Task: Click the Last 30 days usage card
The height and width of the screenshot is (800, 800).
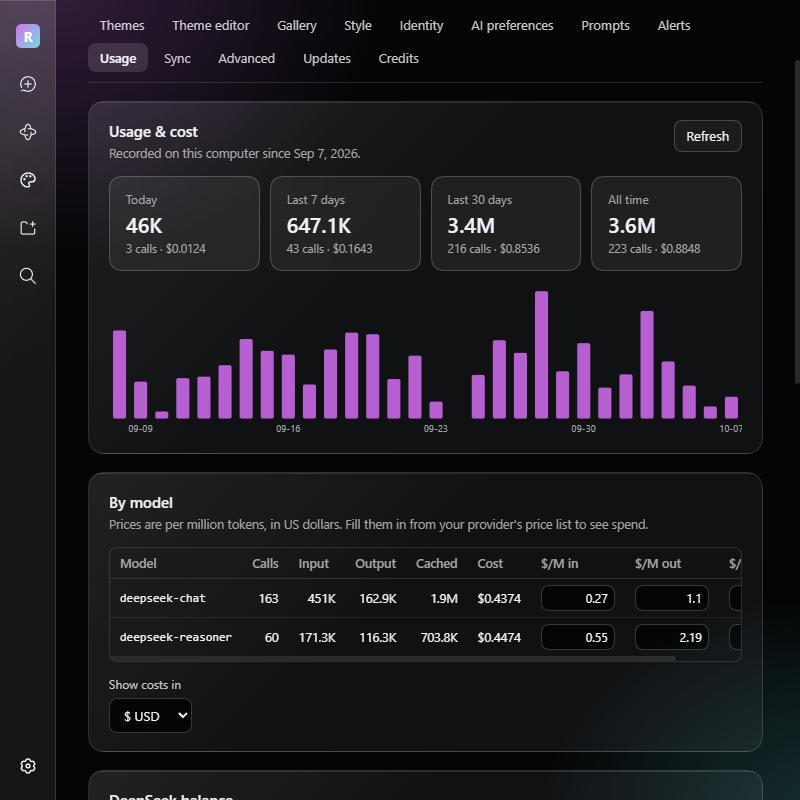Action: [506, 223]
